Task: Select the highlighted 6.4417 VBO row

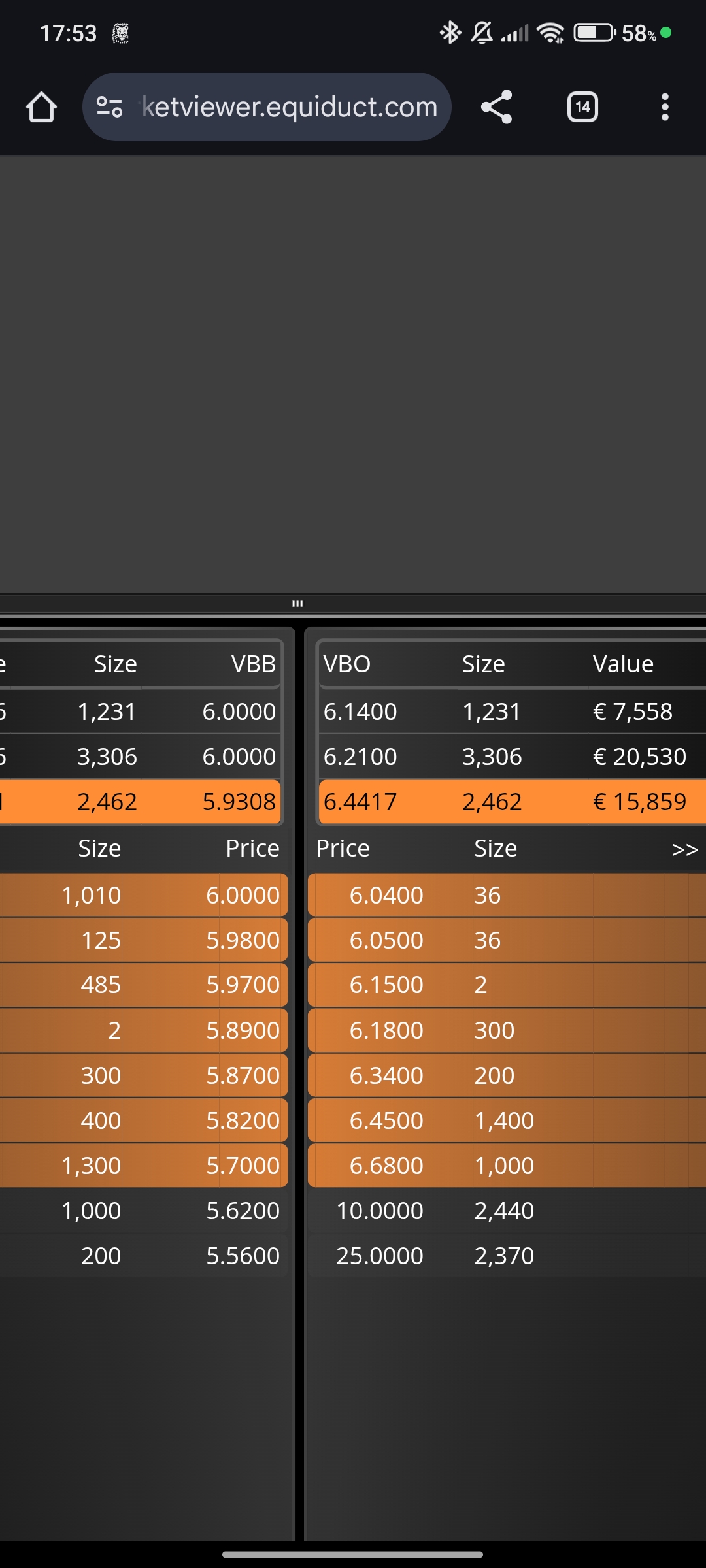Action: [512, 802]
